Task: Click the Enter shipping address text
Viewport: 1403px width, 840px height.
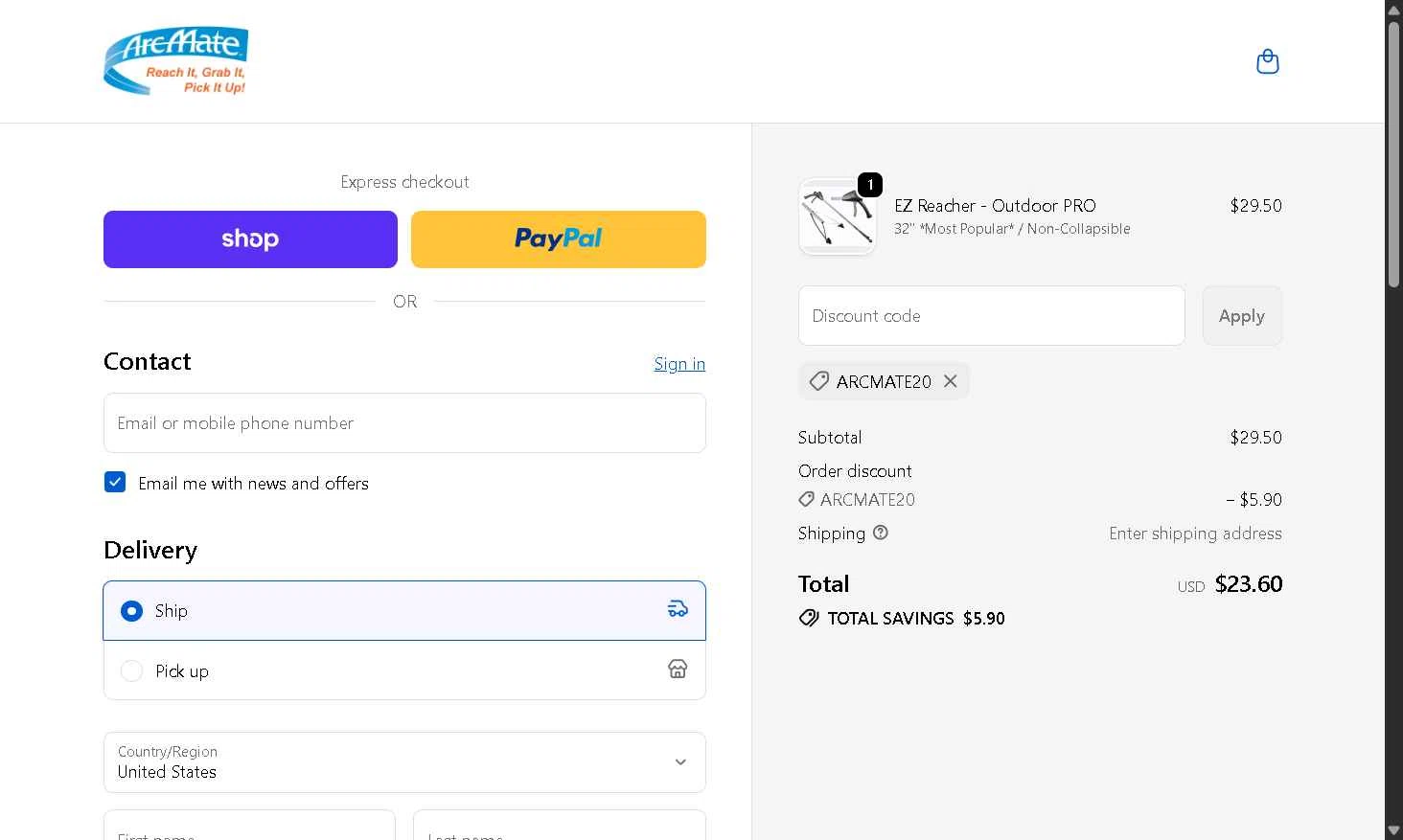Action: pos(1195,534)
